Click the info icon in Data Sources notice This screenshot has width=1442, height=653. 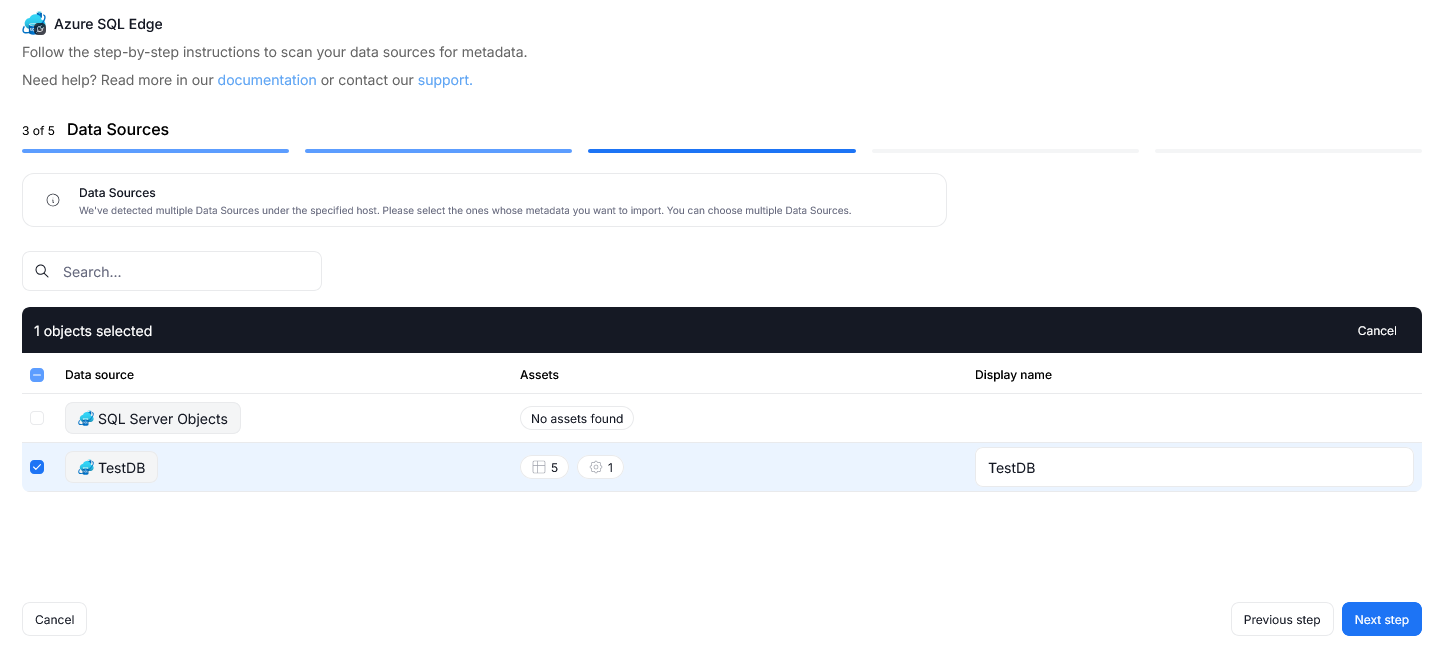coord(53,200)
